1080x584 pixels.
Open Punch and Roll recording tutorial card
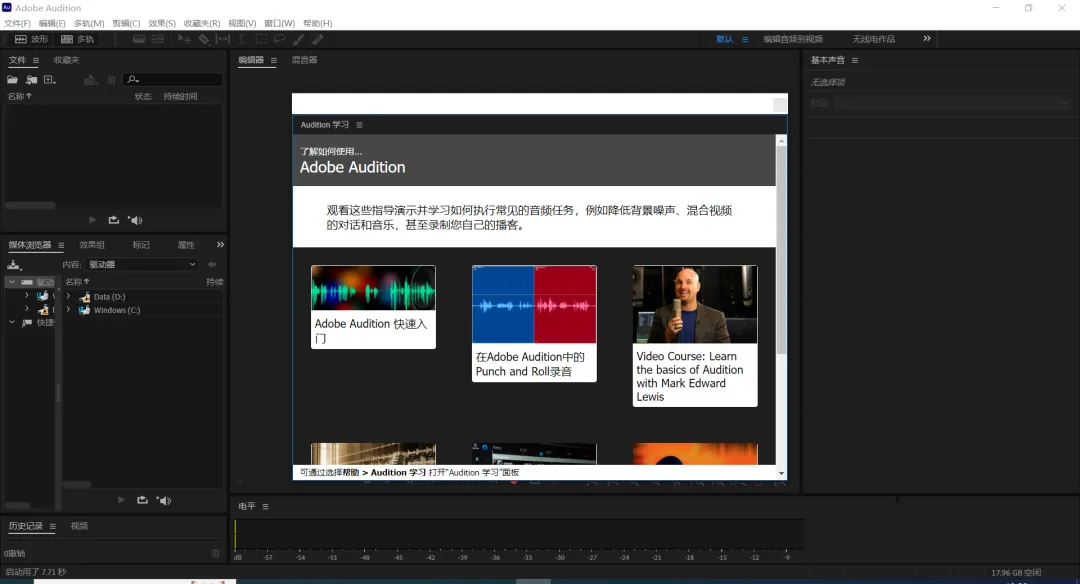534,324
